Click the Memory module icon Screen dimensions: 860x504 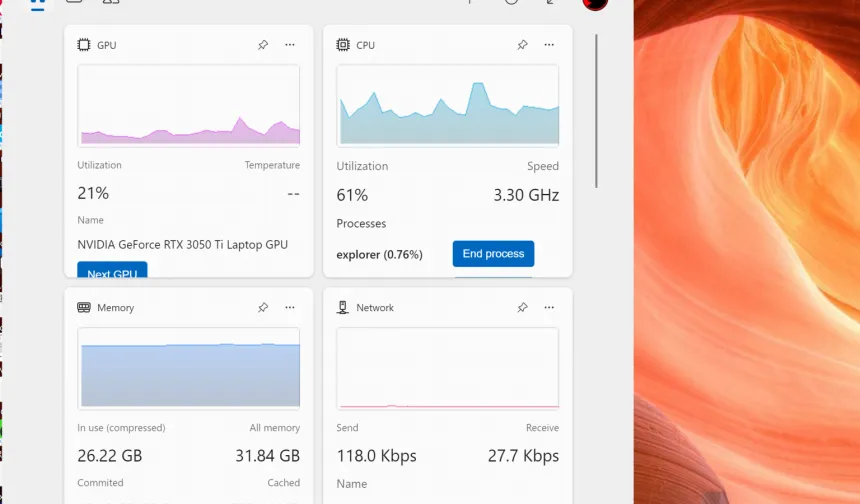click(x=84, y=307)
